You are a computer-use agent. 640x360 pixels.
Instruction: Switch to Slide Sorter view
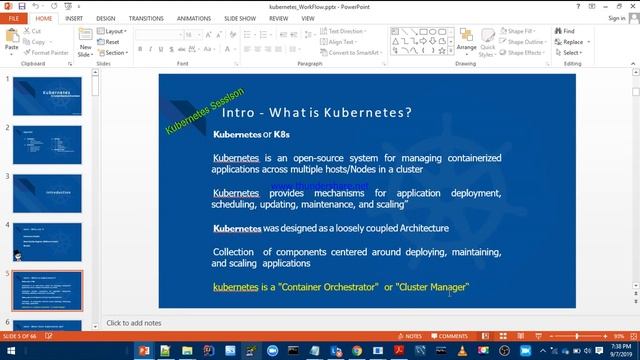pyautogui.click(x=503, y=336)
